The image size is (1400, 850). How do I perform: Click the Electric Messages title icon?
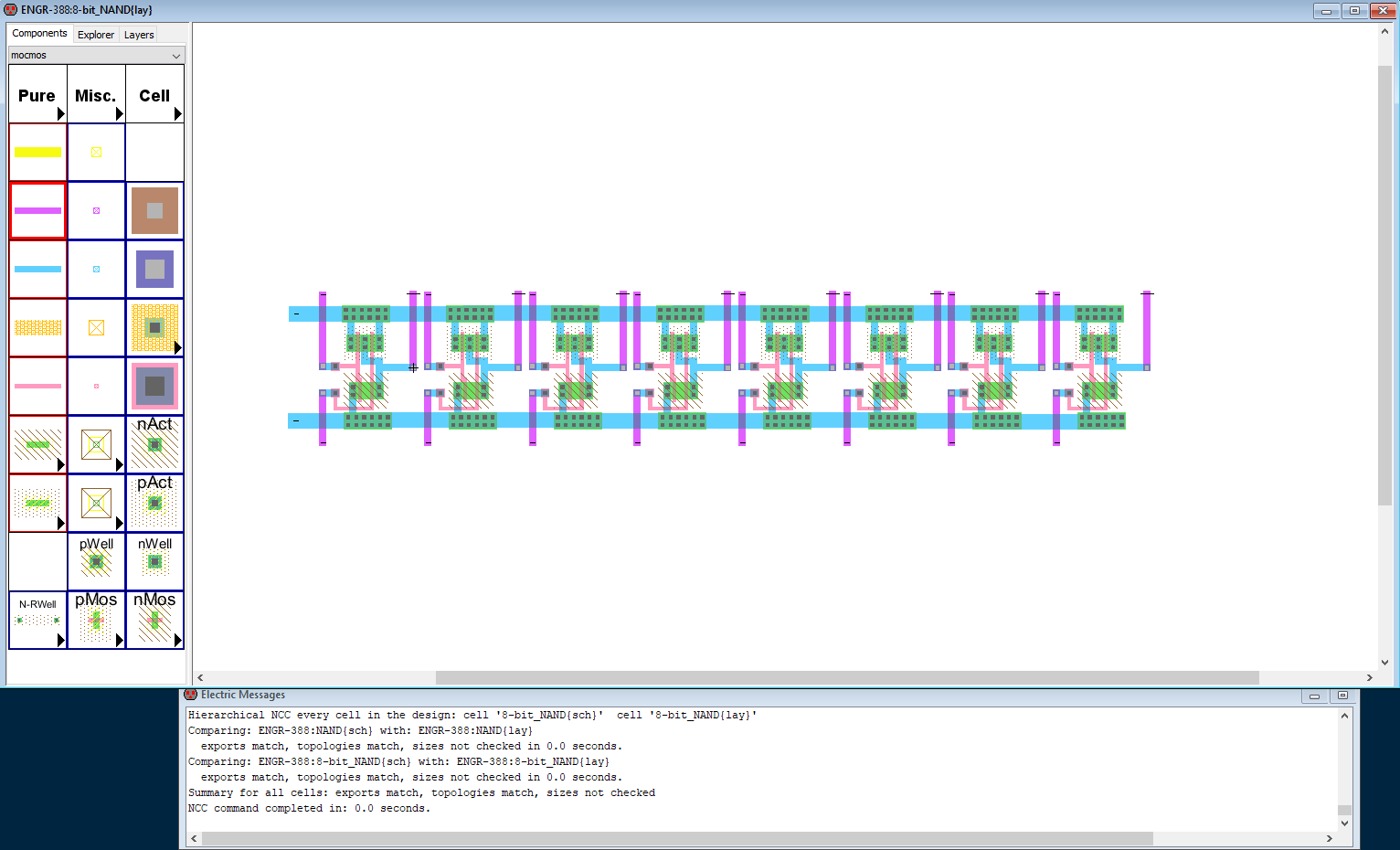tap(191, 695)
